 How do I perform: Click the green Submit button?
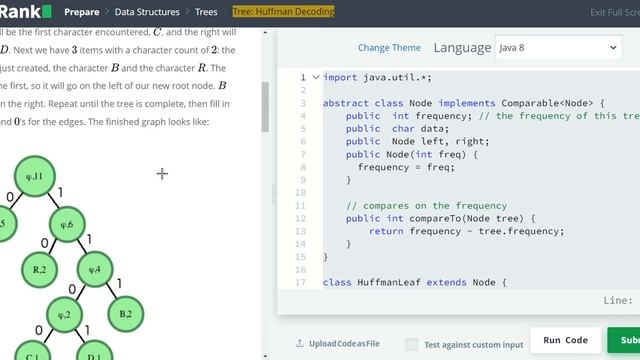coord(624,340)
